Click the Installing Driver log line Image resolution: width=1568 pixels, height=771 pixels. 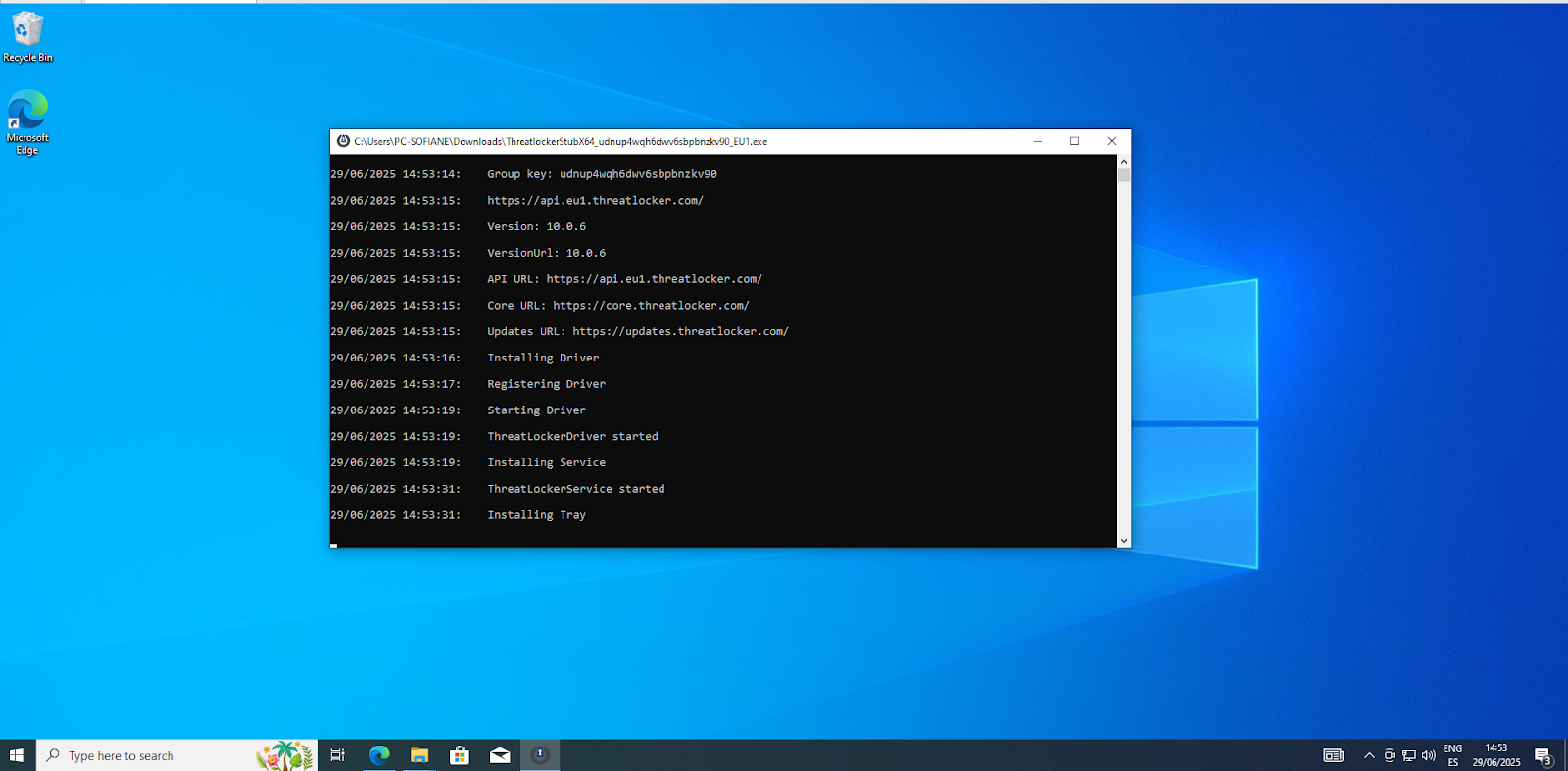[465, 358]
